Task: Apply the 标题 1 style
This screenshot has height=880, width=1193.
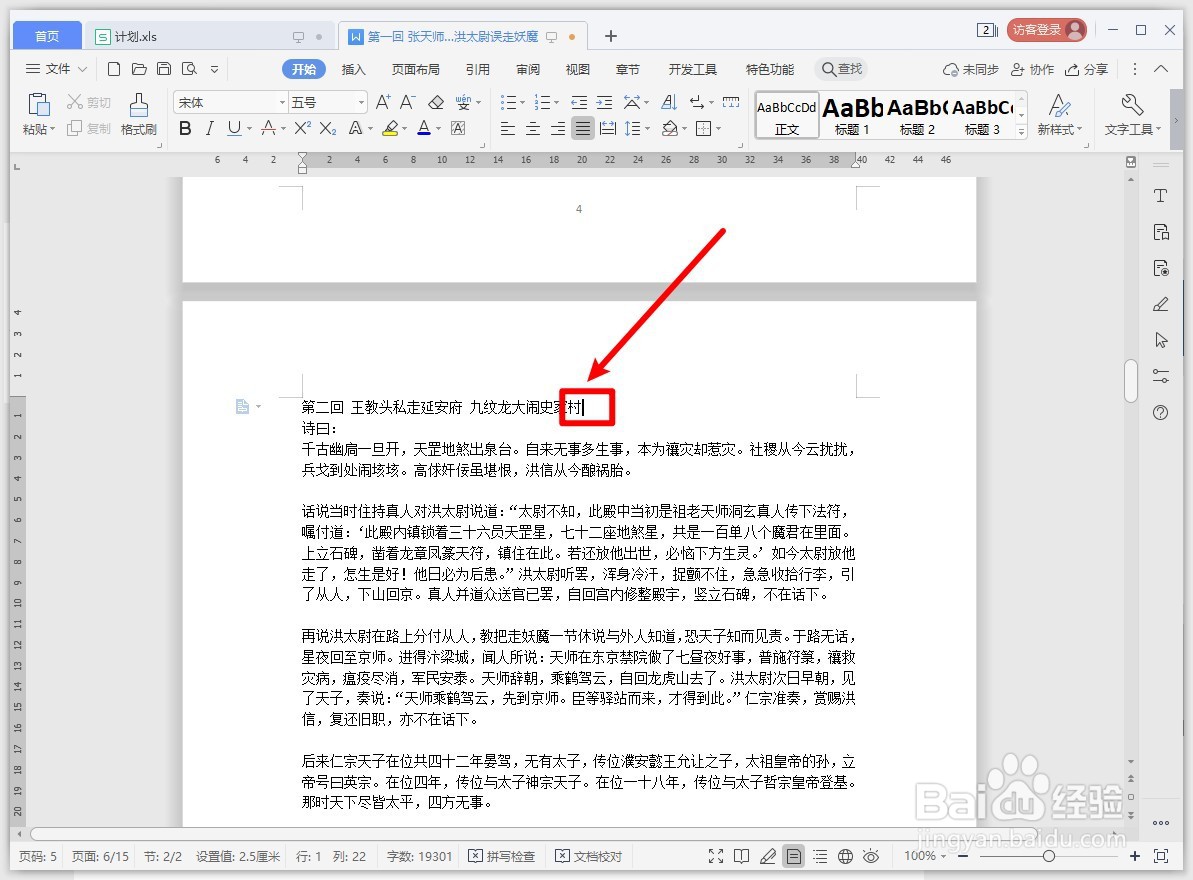Action: pos(851,116)
